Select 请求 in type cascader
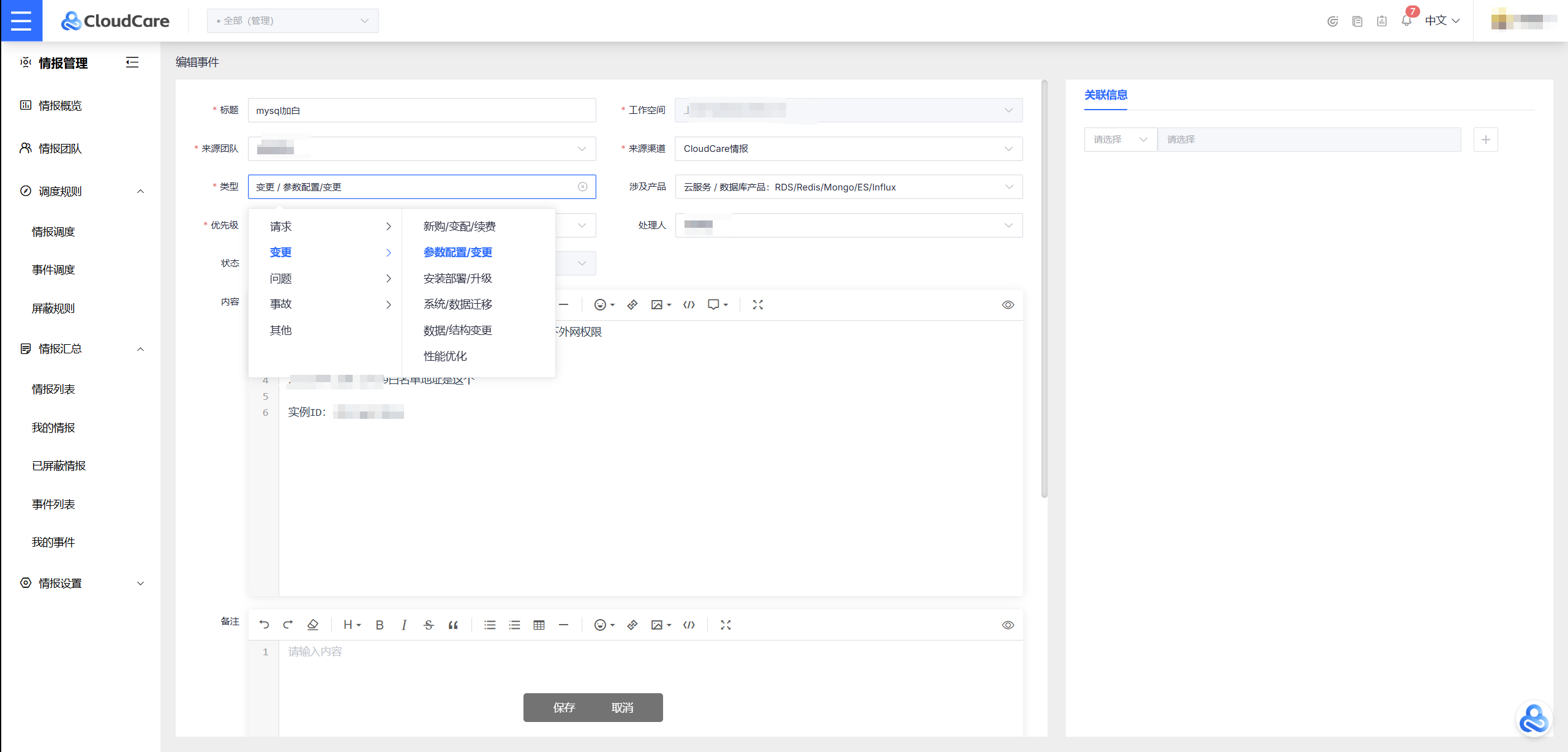The image size is (1568, 752). [x=325, y=227]
